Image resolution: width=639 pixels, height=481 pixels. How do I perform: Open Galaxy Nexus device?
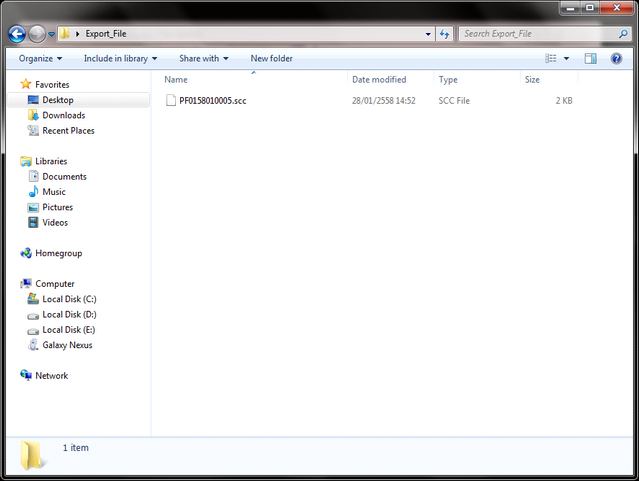[67, 345]
